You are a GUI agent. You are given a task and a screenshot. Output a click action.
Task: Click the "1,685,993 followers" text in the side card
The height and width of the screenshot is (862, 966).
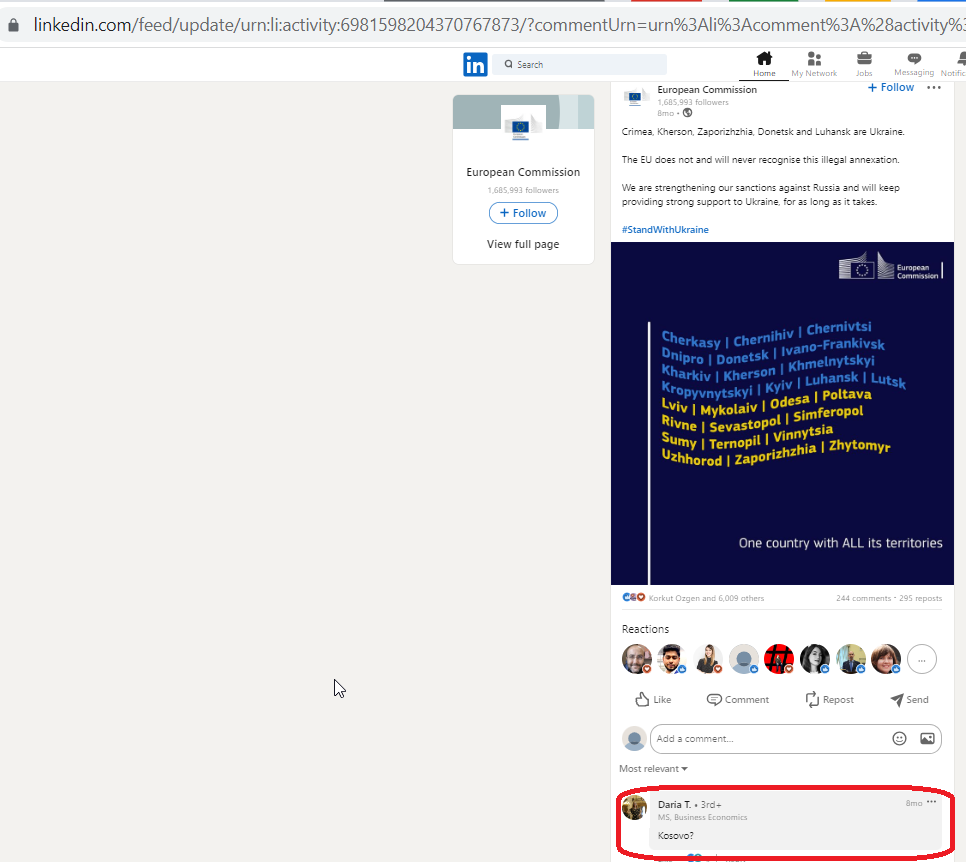pyautogui.click(x=523, y=190)
